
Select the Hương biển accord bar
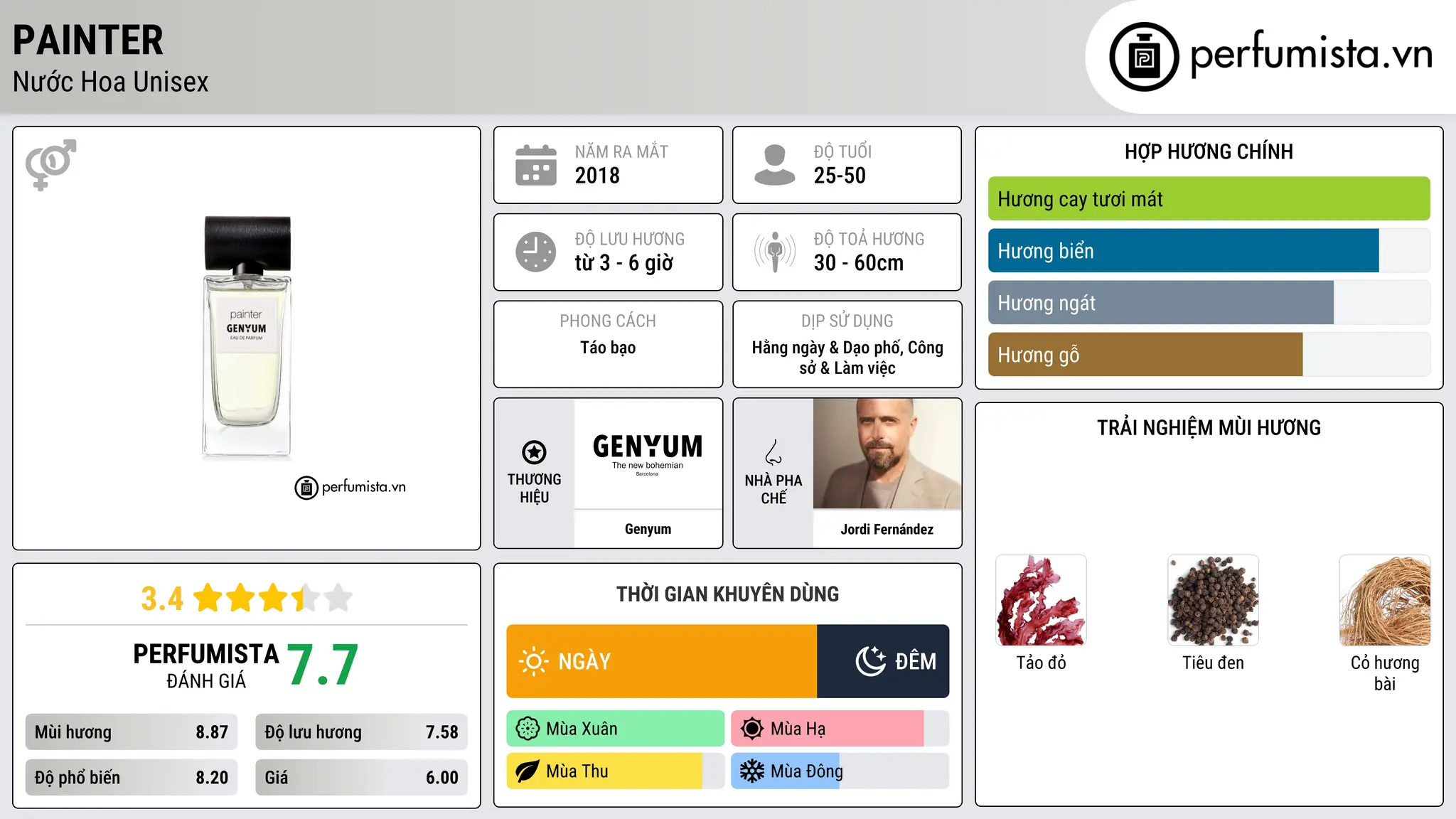[x=1209, y=251]
